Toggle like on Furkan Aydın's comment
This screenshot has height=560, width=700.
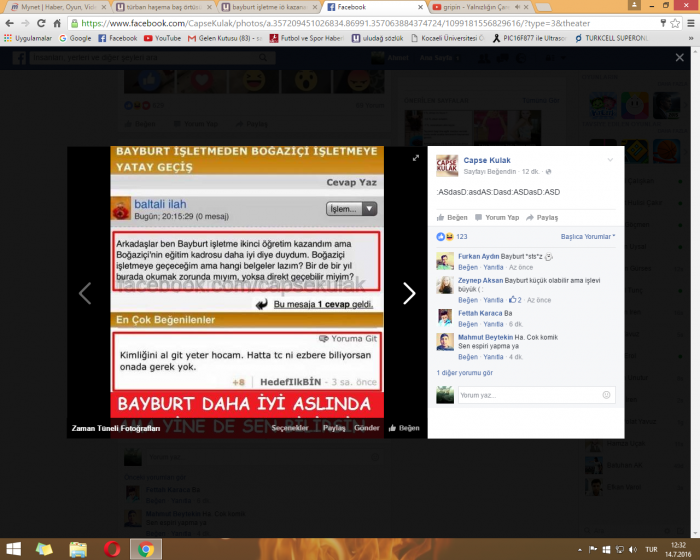click(x=467, y=268)
